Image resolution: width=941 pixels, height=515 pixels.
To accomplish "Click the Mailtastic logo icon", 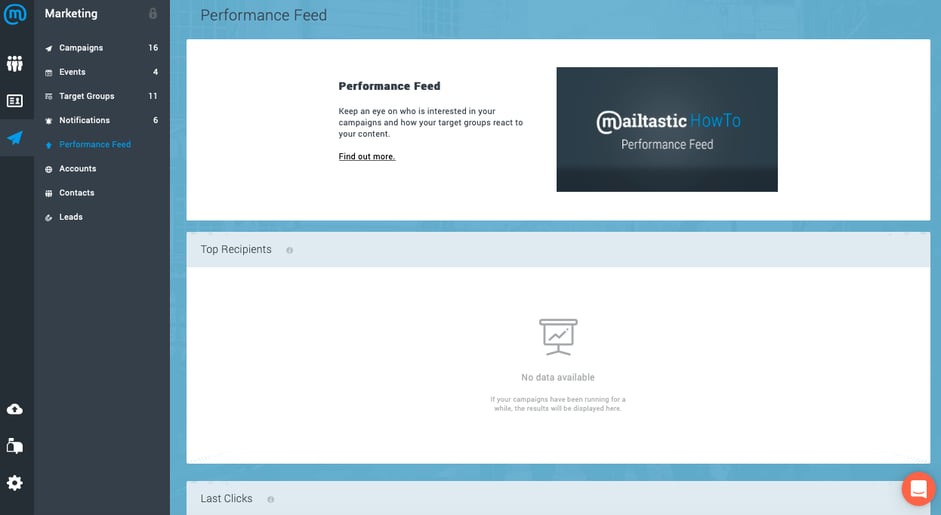I will 15,15.
